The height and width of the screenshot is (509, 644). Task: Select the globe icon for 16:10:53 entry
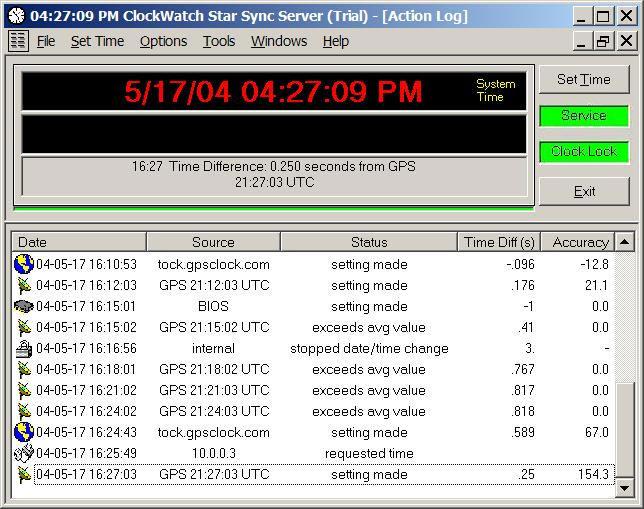24,264
